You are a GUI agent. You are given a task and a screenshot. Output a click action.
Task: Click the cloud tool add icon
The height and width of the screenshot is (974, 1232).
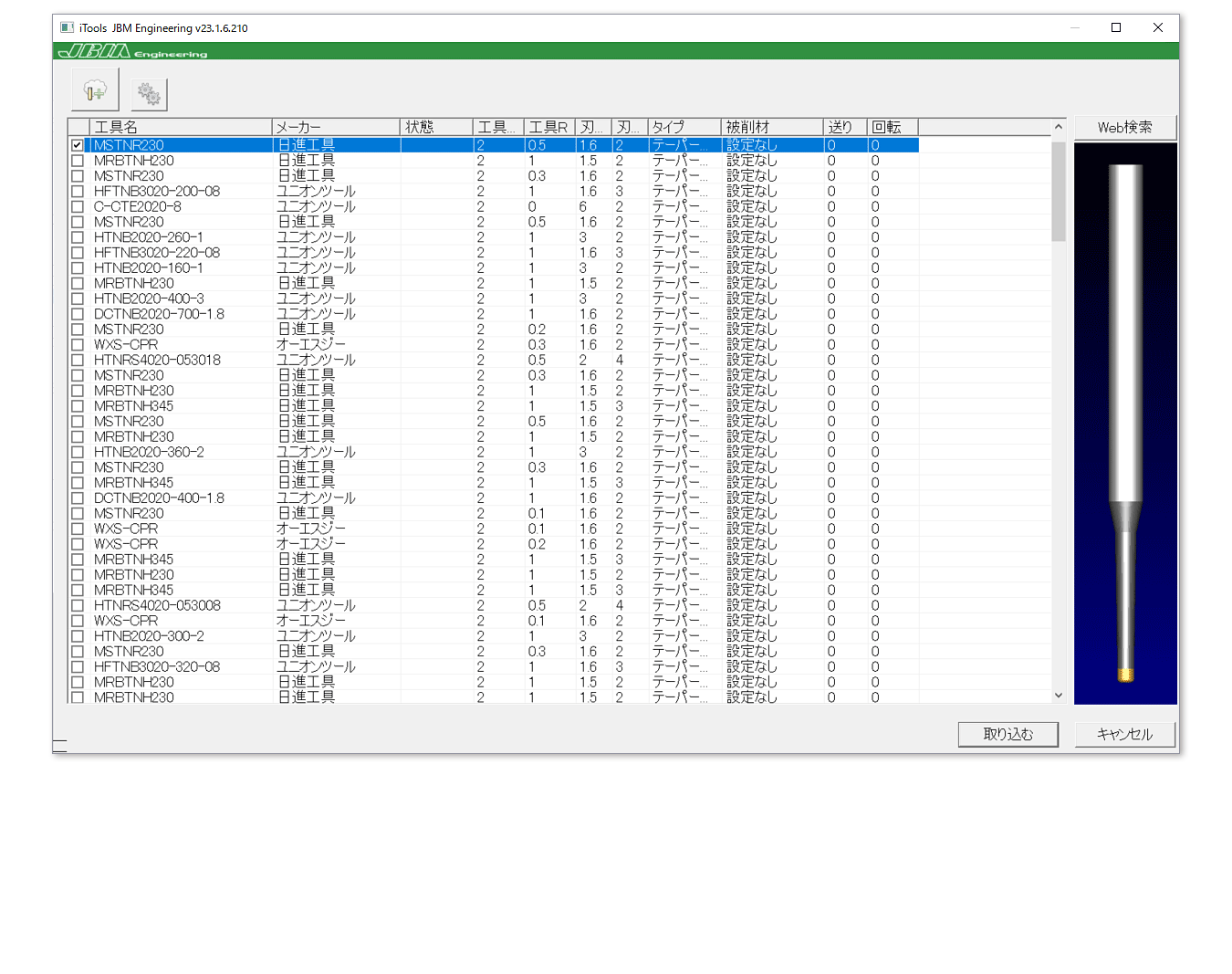click(95, 91)
